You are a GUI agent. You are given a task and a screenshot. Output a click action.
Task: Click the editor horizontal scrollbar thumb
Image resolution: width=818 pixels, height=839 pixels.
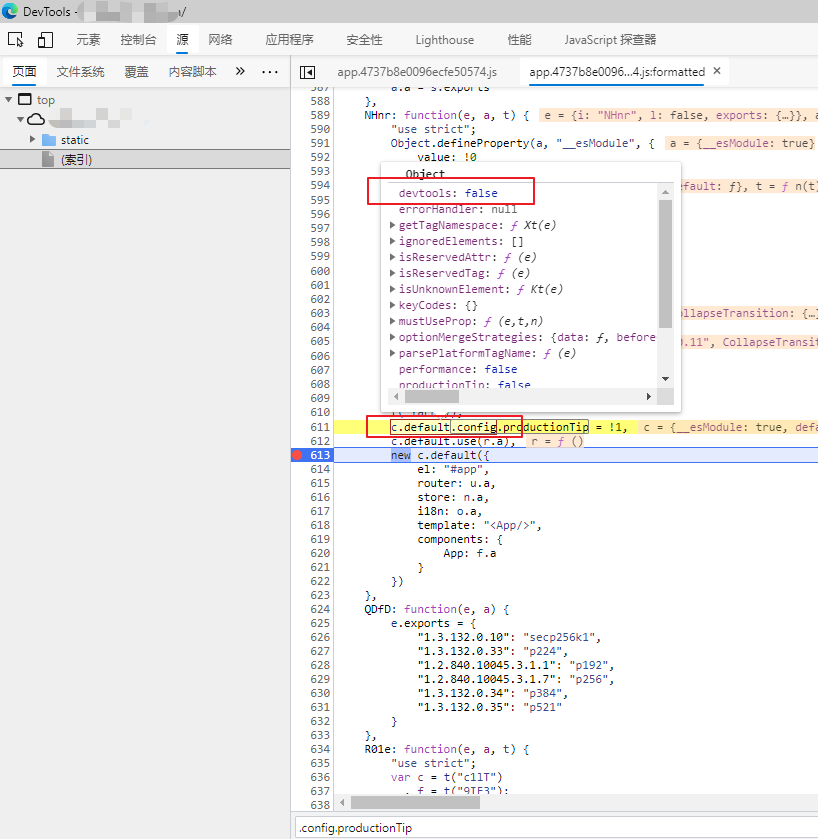coord(415,803)
